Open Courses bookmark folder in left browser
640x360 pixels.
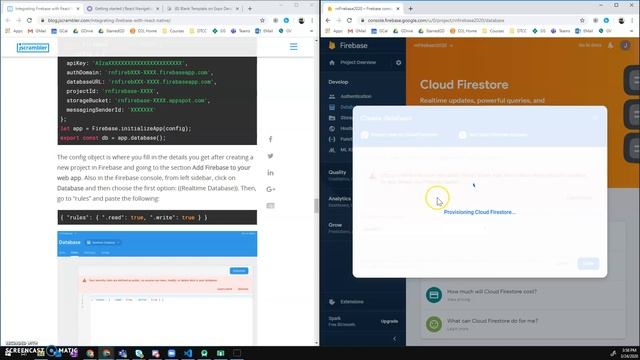pos(173,31)
